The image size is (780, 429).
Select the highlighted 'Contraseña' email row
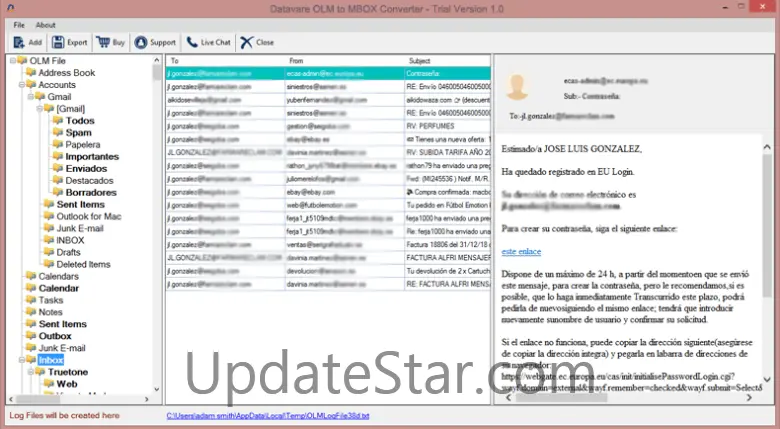tap(328, 73)
